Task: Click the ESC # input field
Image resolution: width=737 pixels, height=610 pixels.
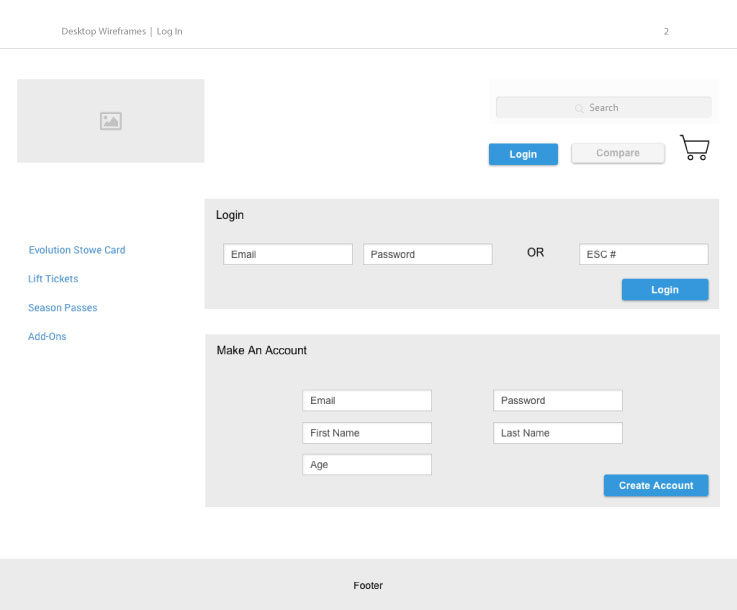Action: click(x=643, y=255)
